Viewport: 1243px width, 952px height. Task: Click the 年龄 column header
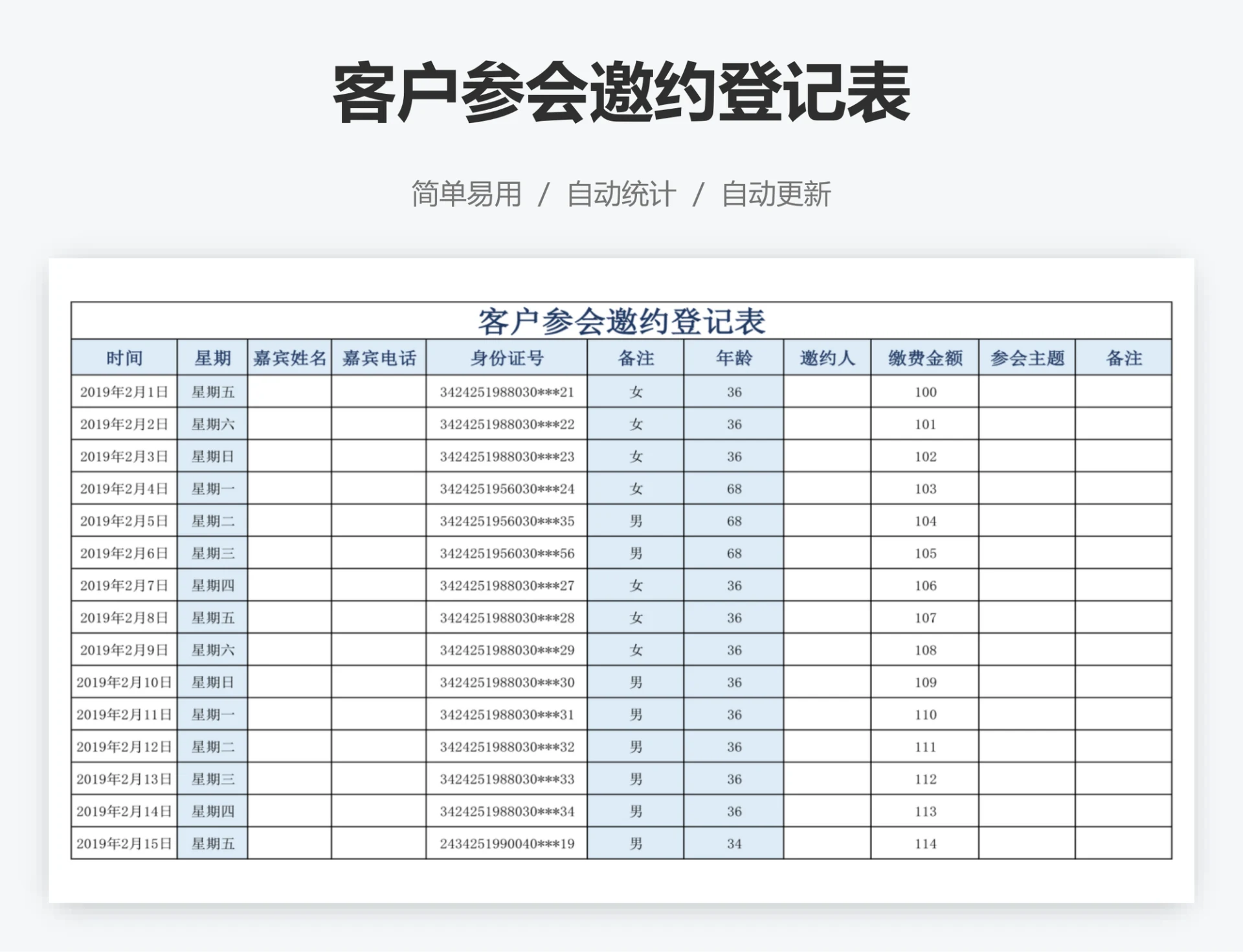(733, 358)
